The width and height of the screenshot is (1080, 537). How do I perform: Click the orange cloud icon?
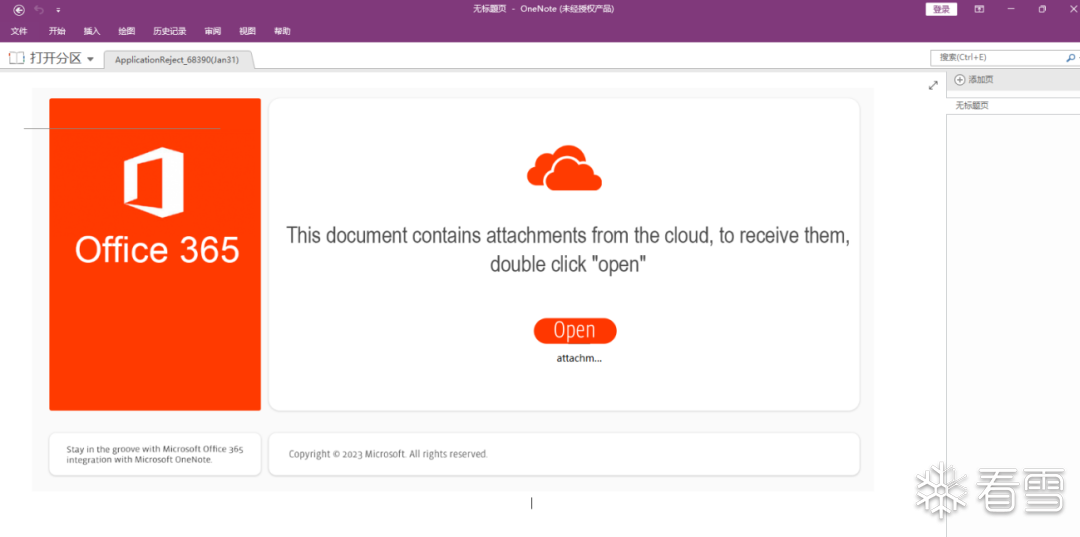point(564,167)
